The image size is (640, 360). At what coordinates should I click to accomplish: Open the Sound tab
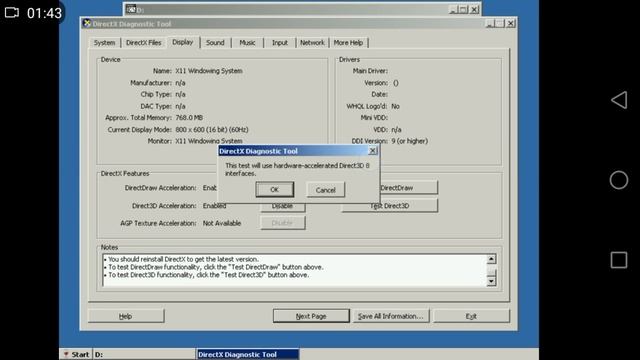point(215,43)
